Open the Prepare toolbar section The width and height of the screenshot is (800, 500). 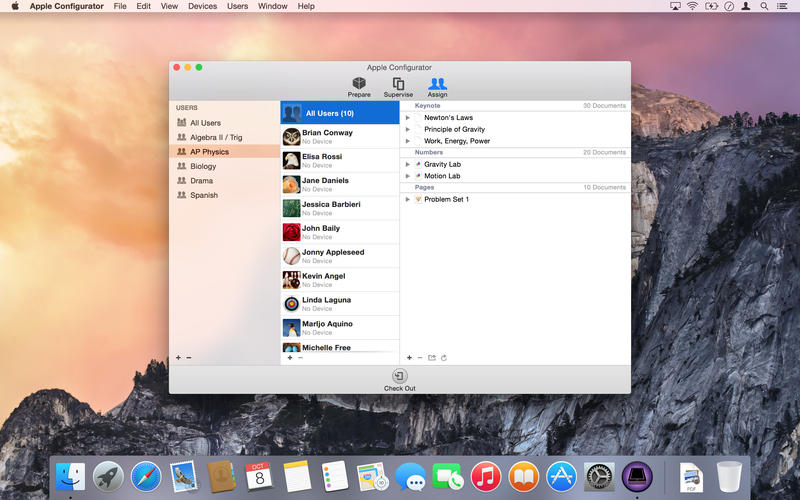[359, 86]
